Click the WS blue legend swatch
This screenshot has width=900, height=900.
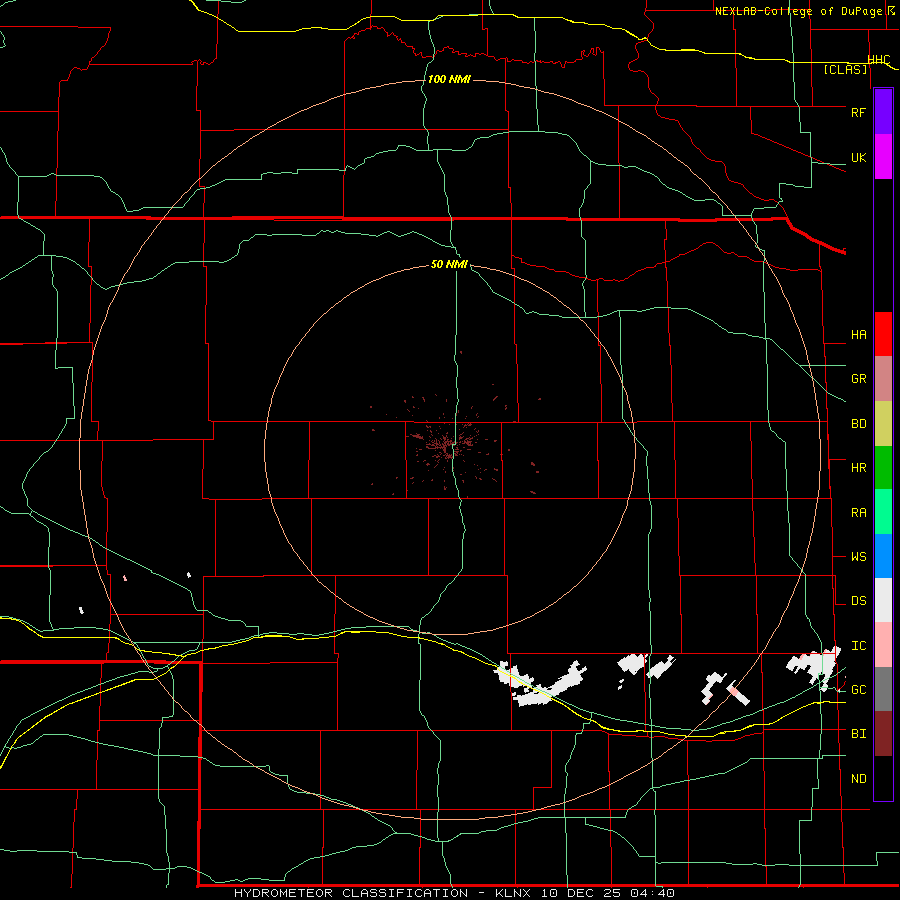[883, 556]
